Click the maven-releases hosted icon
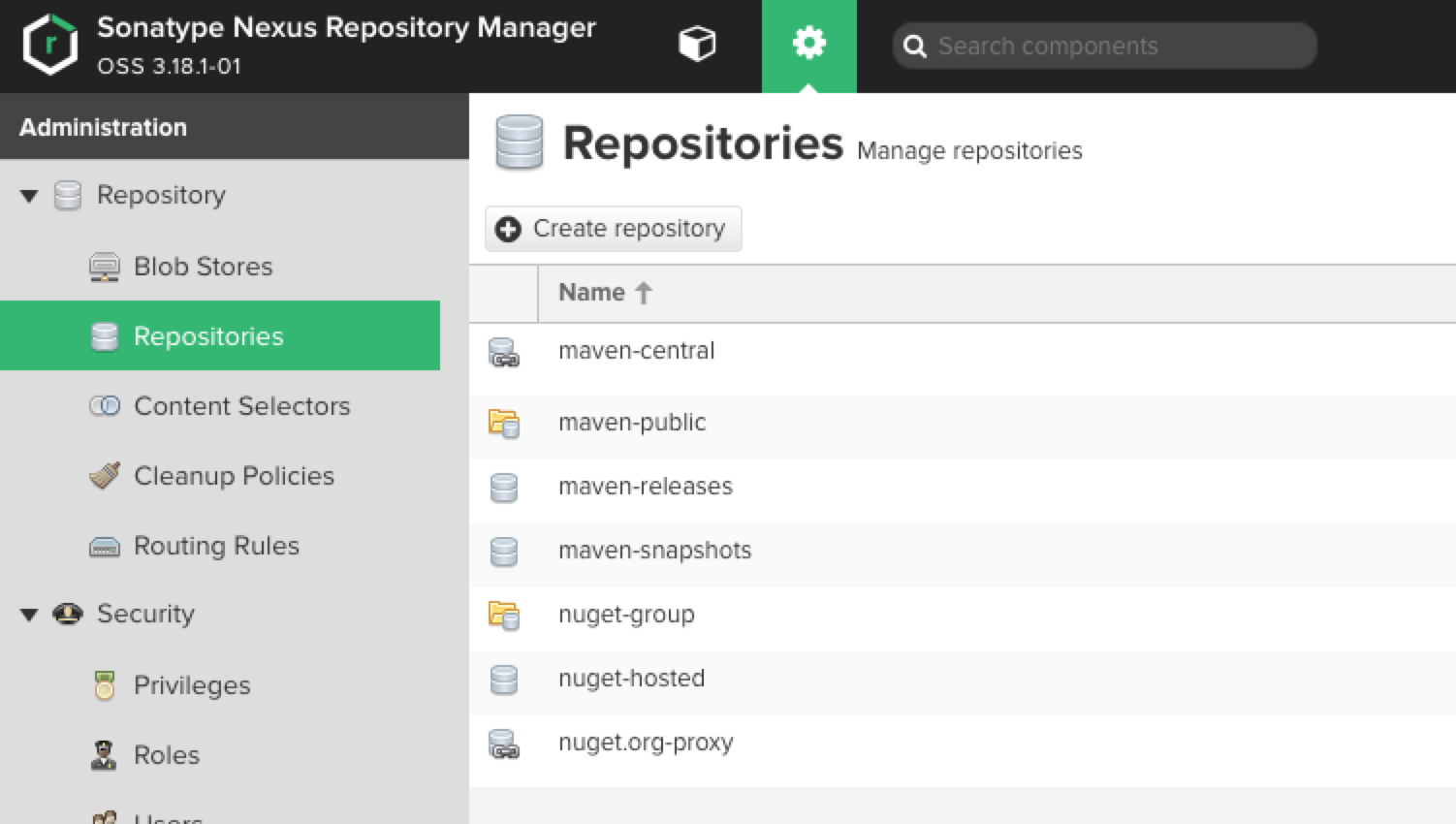The image size is (1456, 824). tap(503, 488)
